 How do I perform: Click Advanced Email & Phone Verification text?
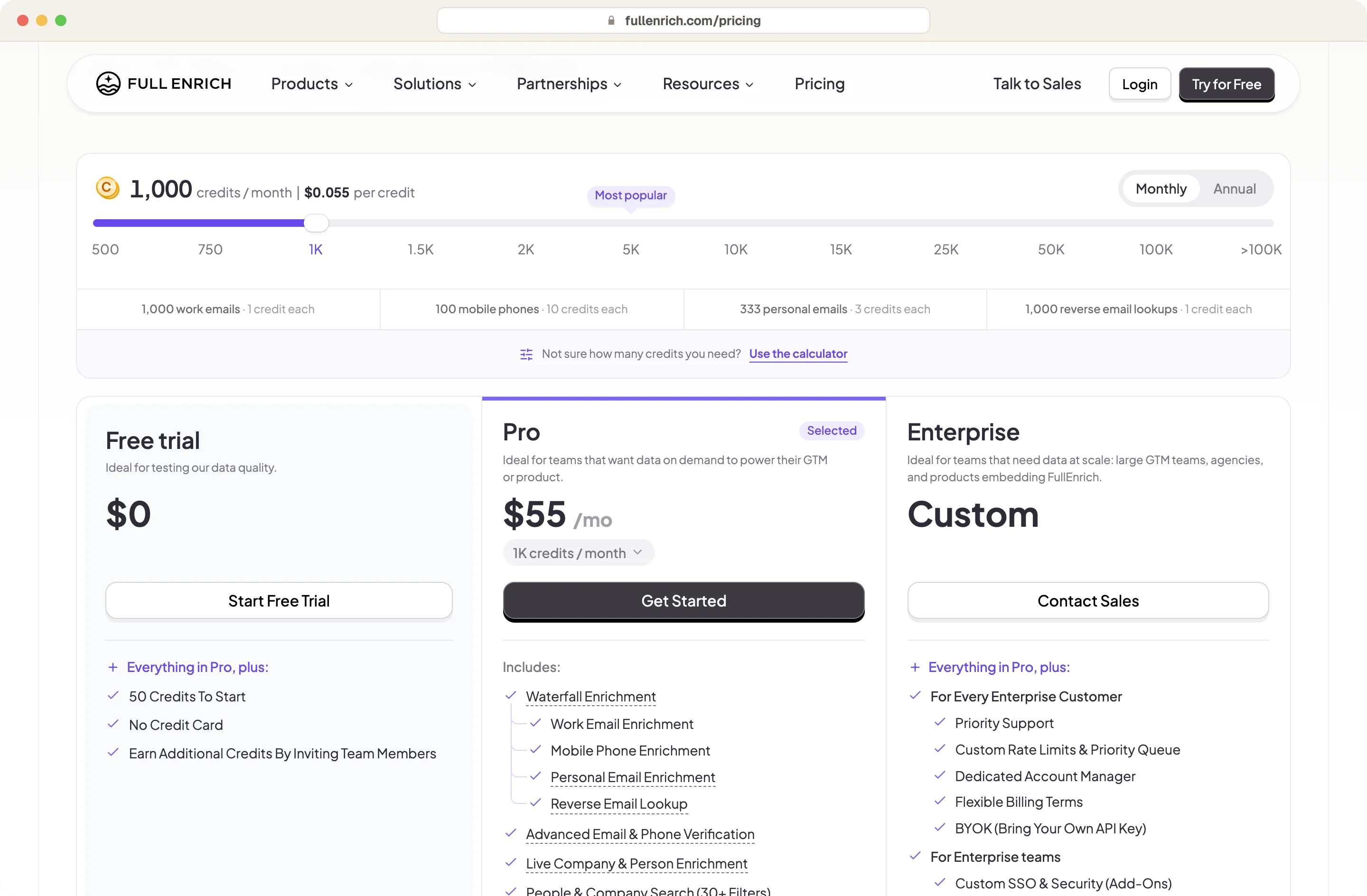tap(640, 834)
